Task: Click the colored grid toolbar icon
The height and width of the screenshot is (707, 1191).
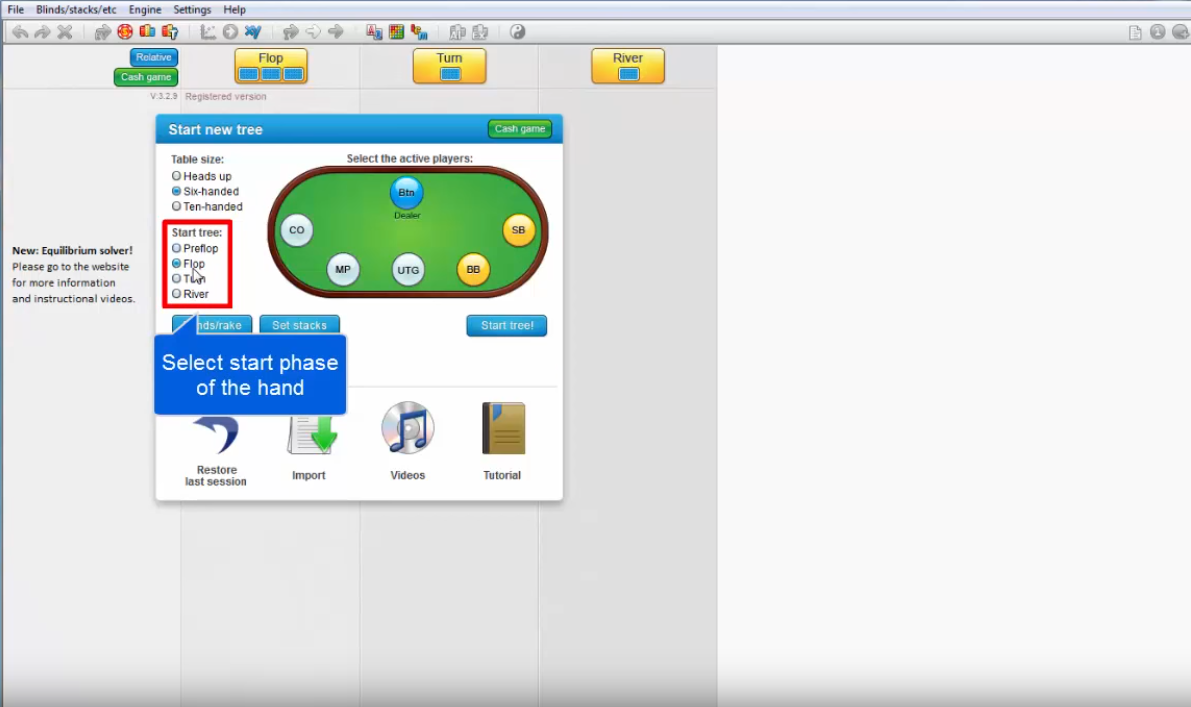Action: pos(398,31)
